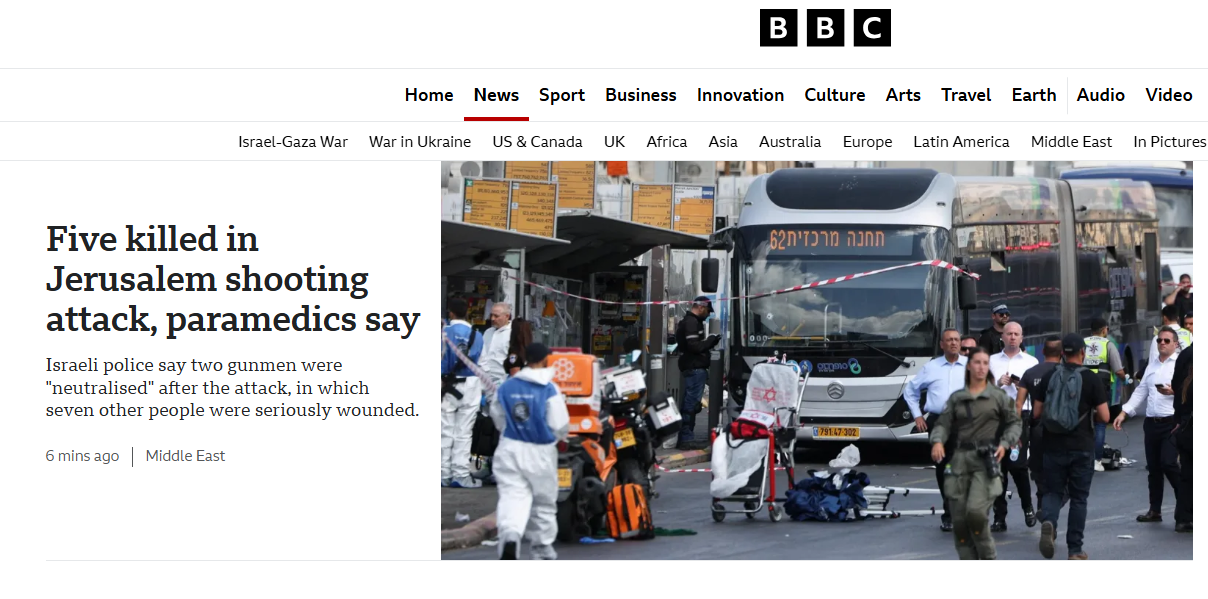Open the Home menu item
Screen dimensions: 1208x599
tap(429, 95)
